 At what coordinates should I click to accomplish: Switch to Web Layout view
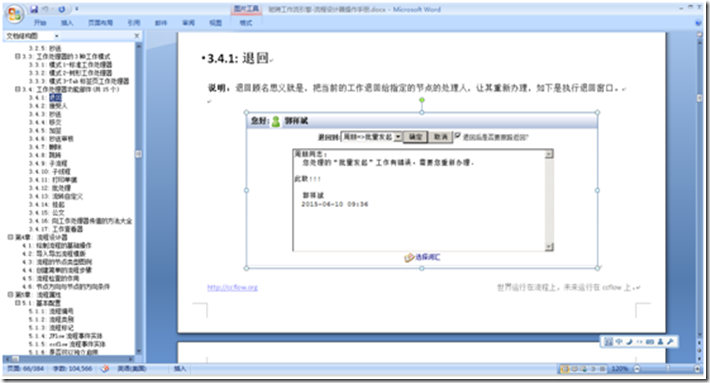(x=584, y=369)
